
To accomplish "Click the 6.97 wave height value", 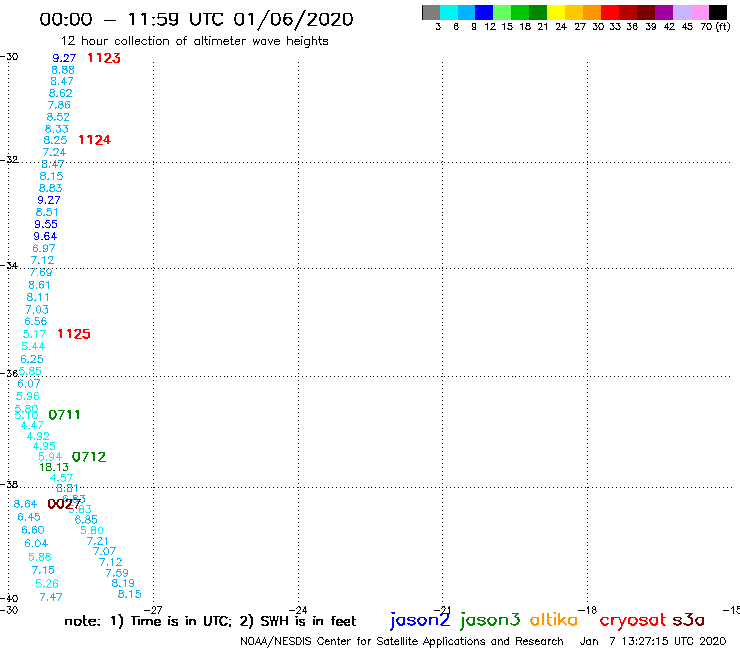I will pos(44,248).
